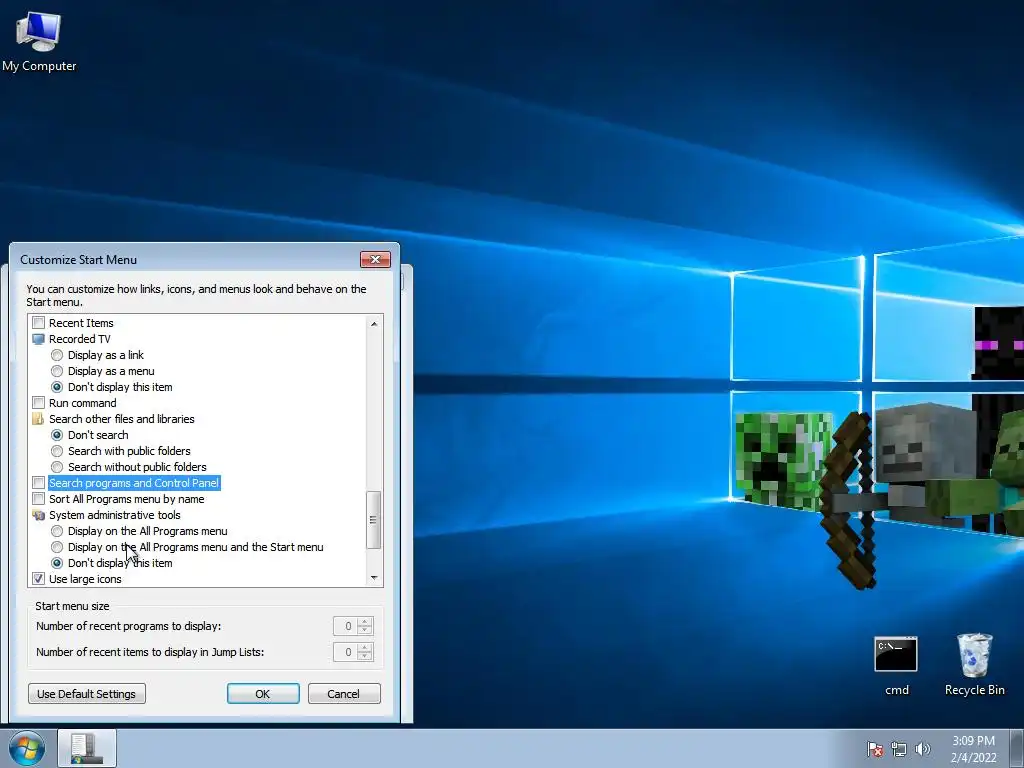This screenshot has height=768, width=1024.
Task: Click the options list scrollbar thumb
Action: 374,520
